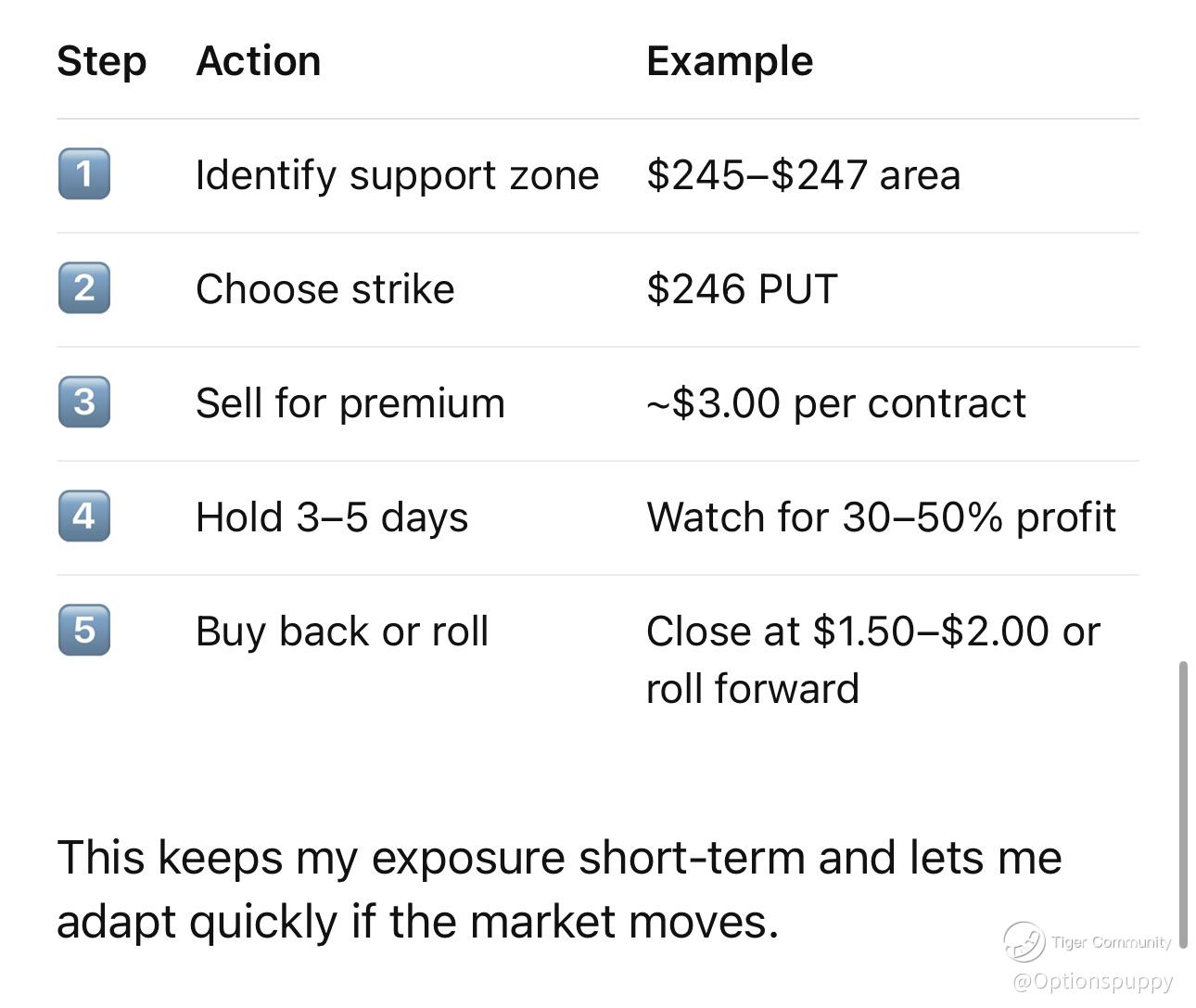
Task: Click the 'Buy back or roll' cell
Action: tap(342, 632)
